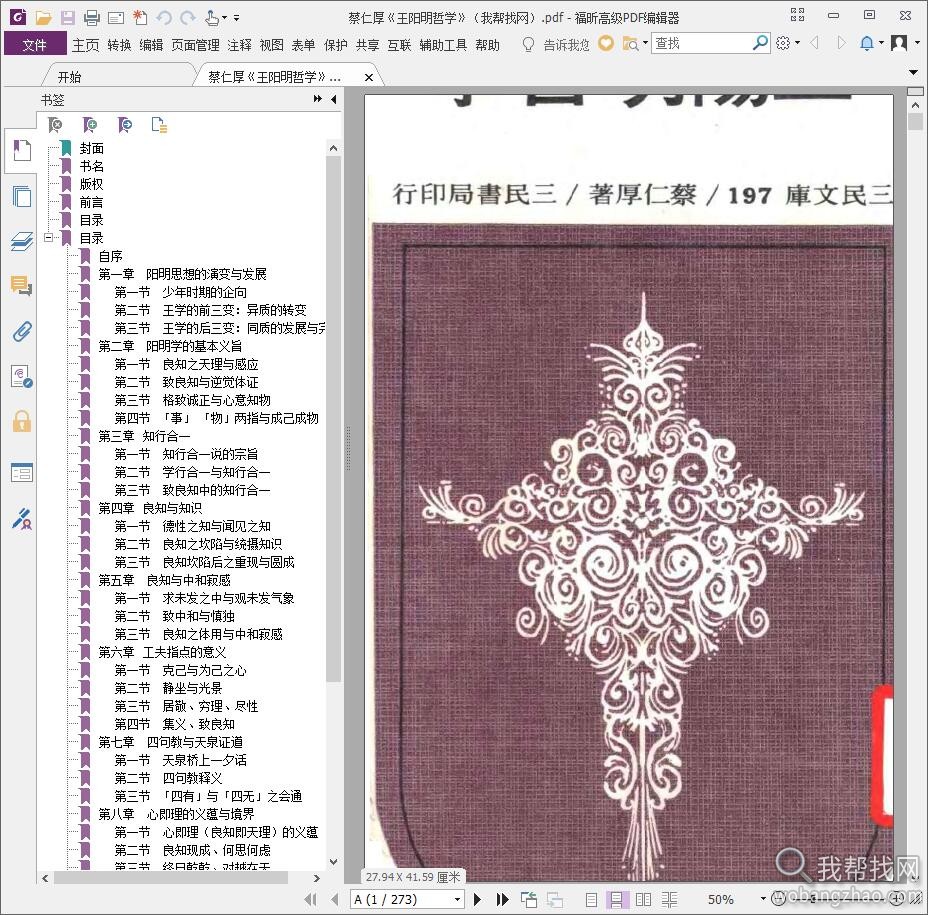Click the Undo arrow icon
The height and width of the screenshot is (915, 928).
tap(164, 18)
